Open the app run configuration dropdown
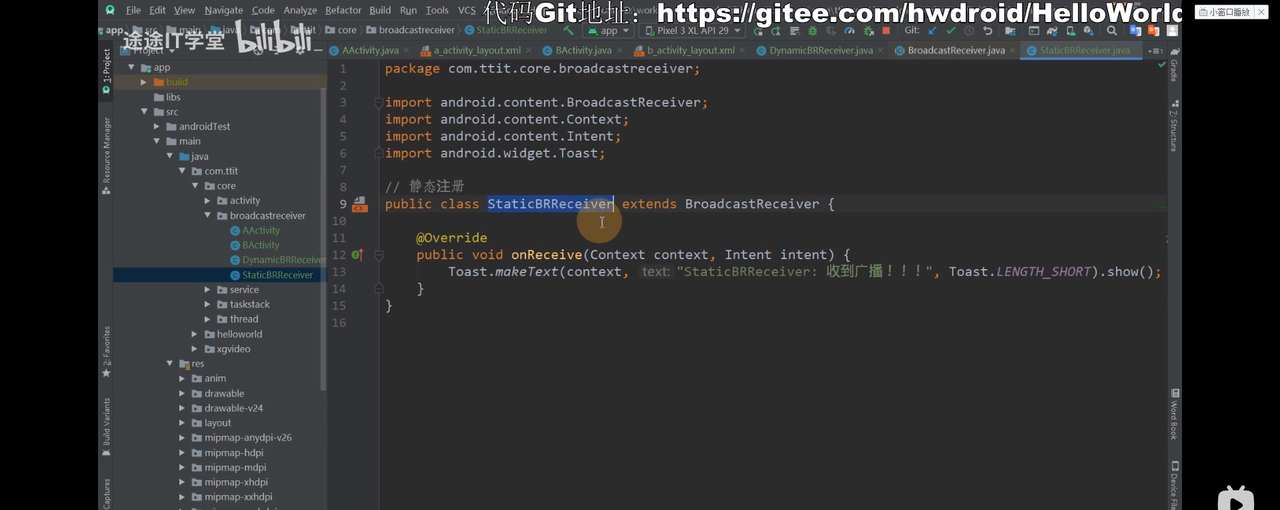 point(608,31)
